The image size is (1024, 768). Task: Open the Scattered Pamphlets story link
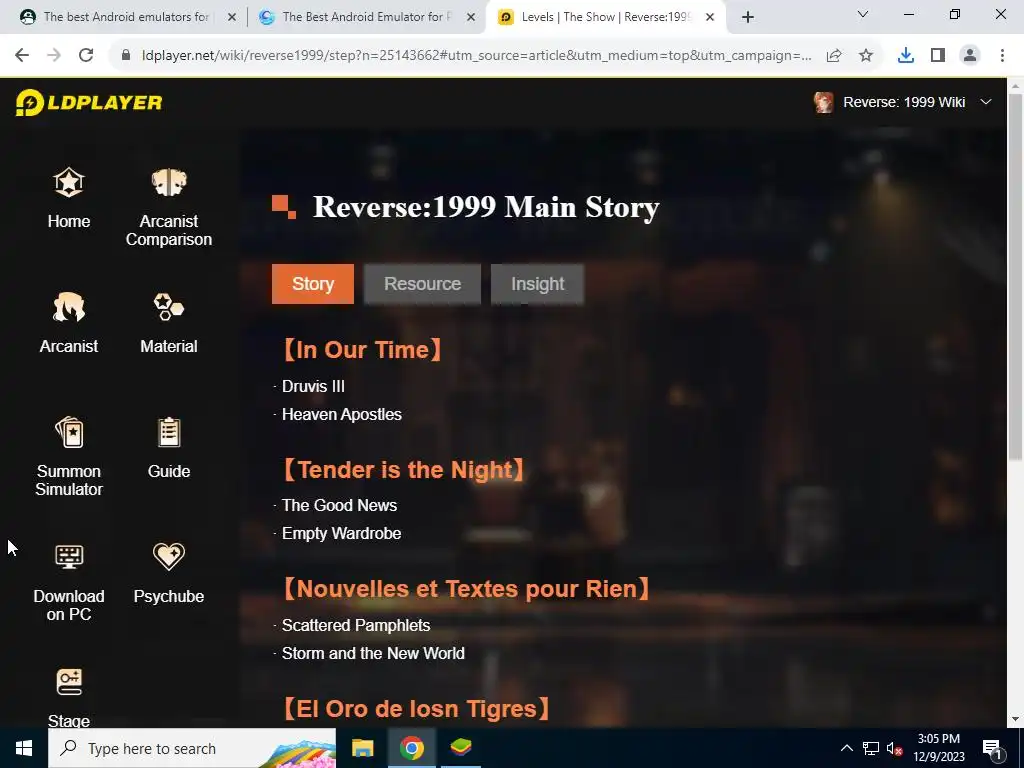coord(356,626)
